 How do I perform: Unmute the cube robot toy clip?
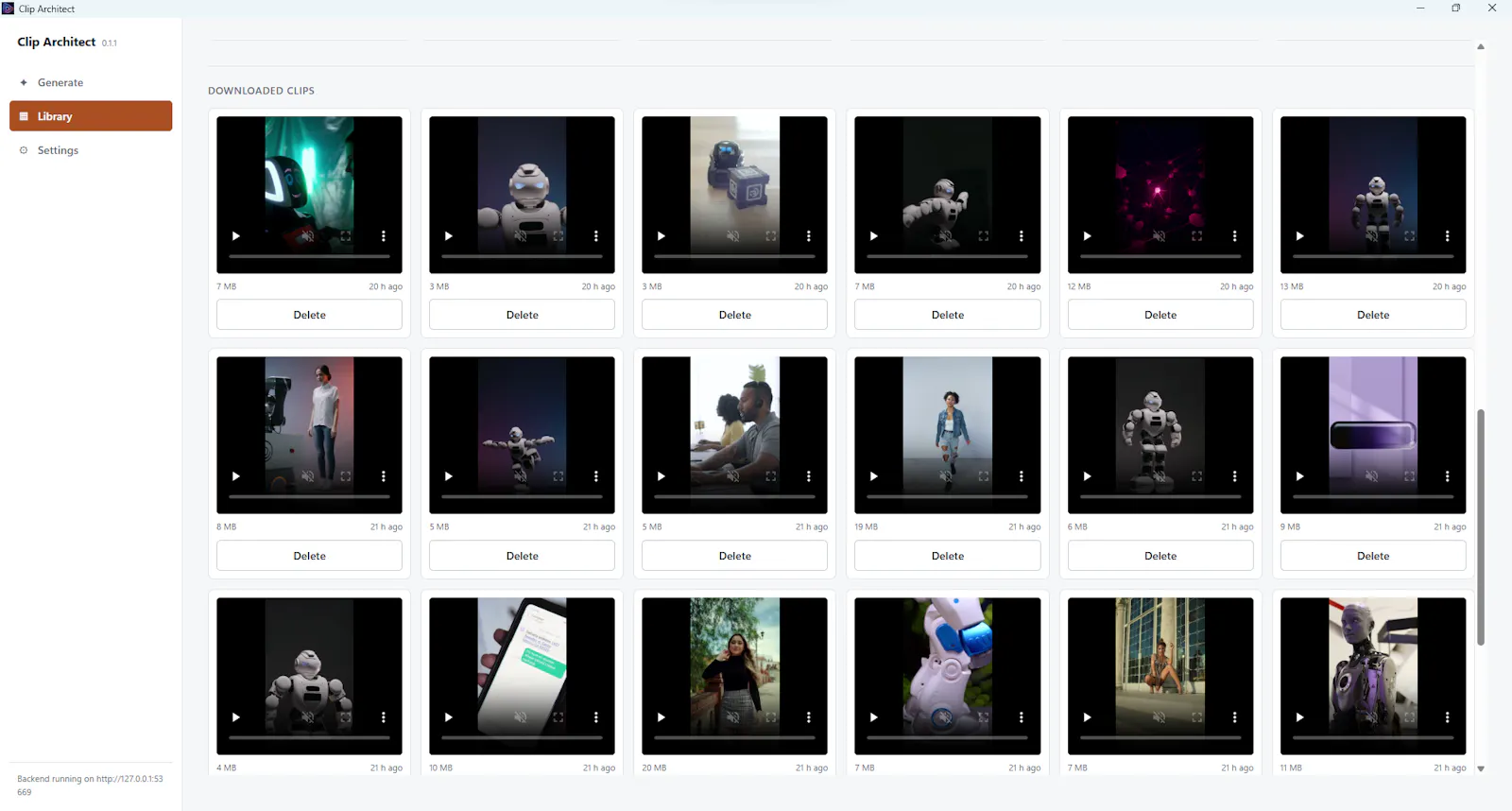pos(733,236)
